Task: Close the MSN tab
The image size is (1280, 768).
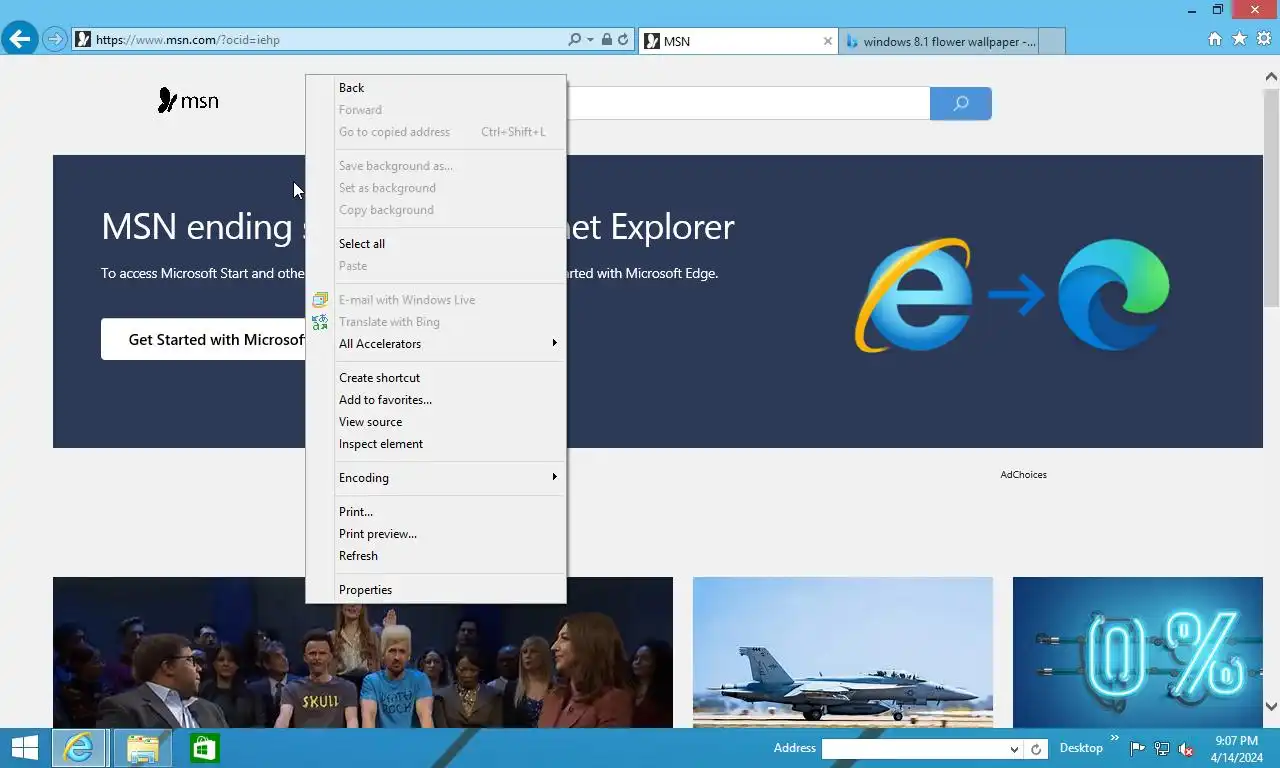Action: 827,41
